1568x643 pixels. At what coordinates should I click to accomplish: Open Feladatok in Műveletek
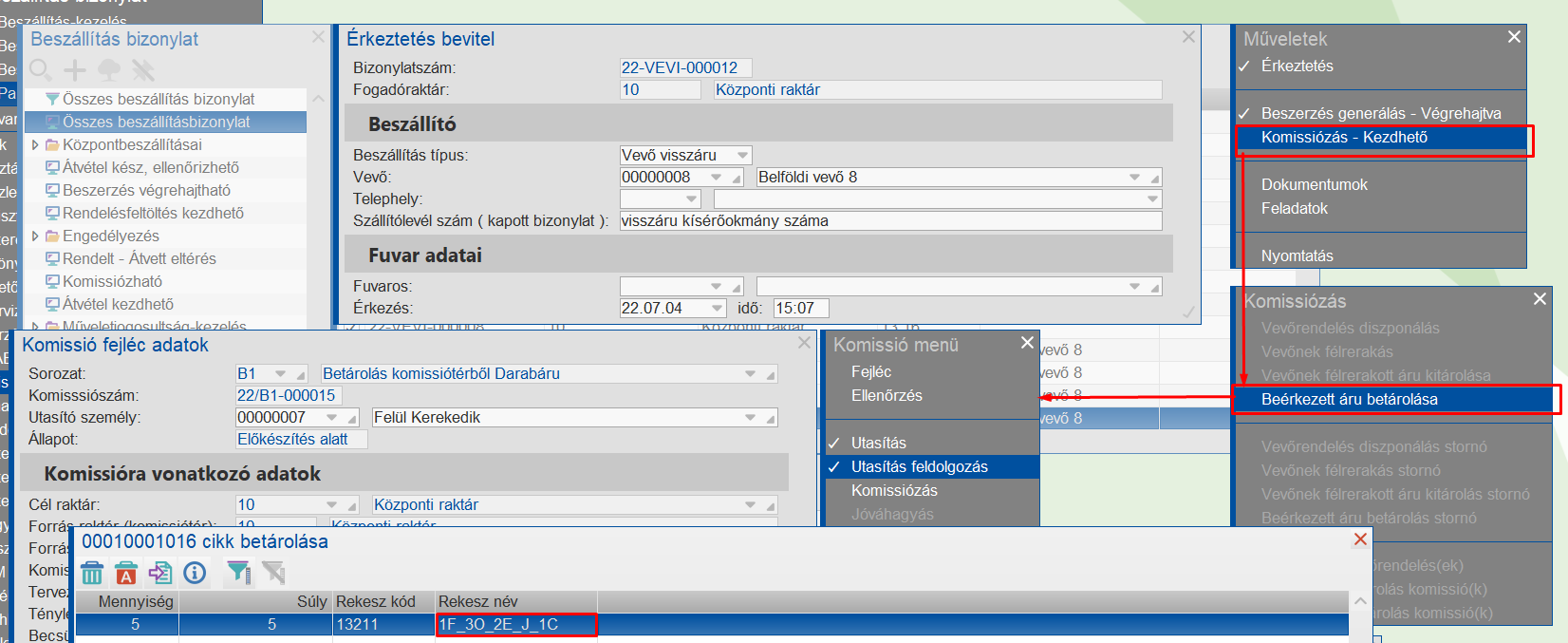pos(1294,208)
